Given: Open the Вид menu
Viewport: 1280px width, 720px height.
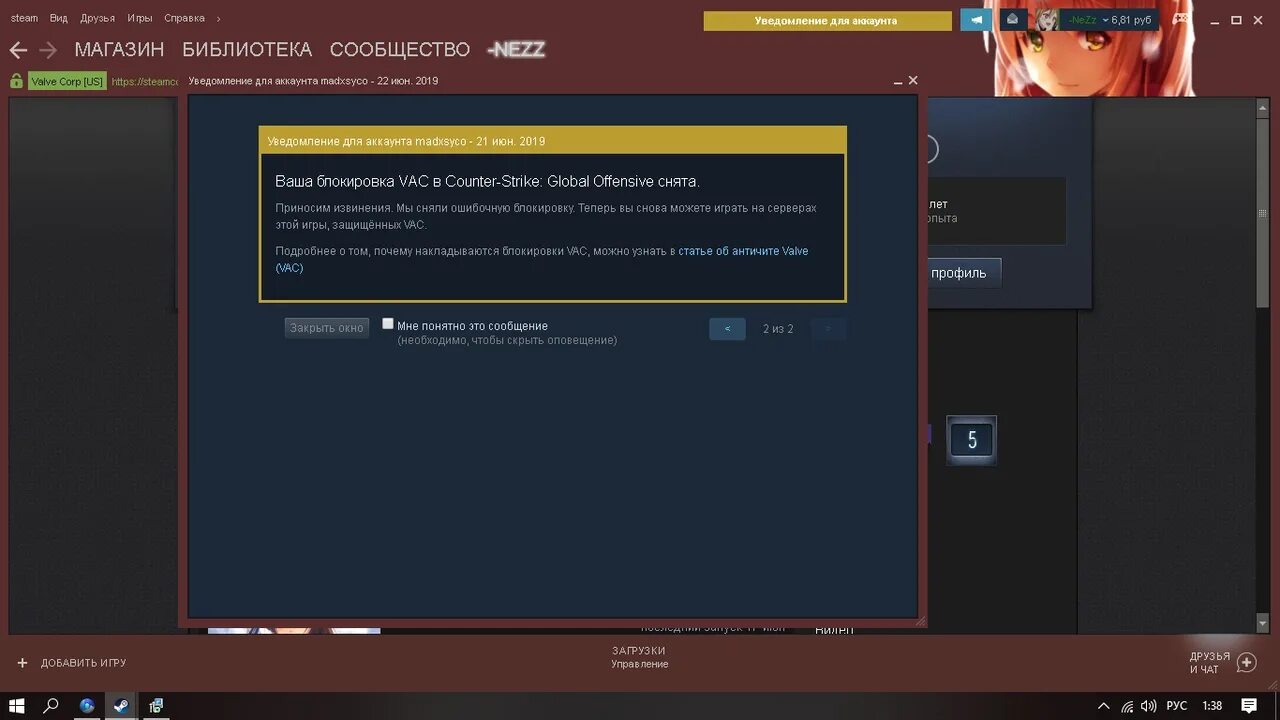Looking at the screenshot, I should point(59,18).
